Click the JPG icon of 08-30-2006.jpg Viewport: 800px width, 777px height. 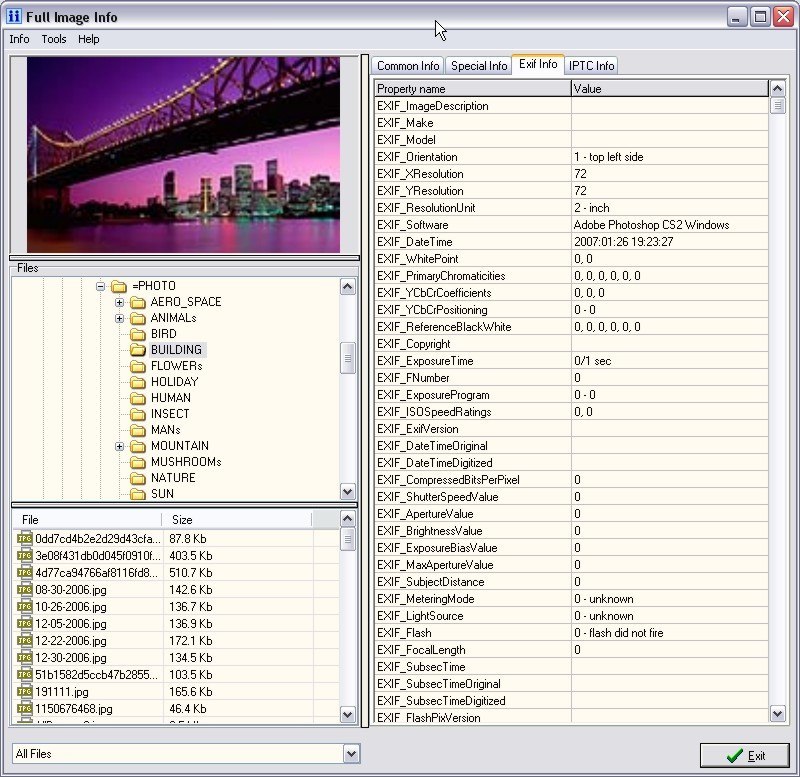[x=25, y=589]
